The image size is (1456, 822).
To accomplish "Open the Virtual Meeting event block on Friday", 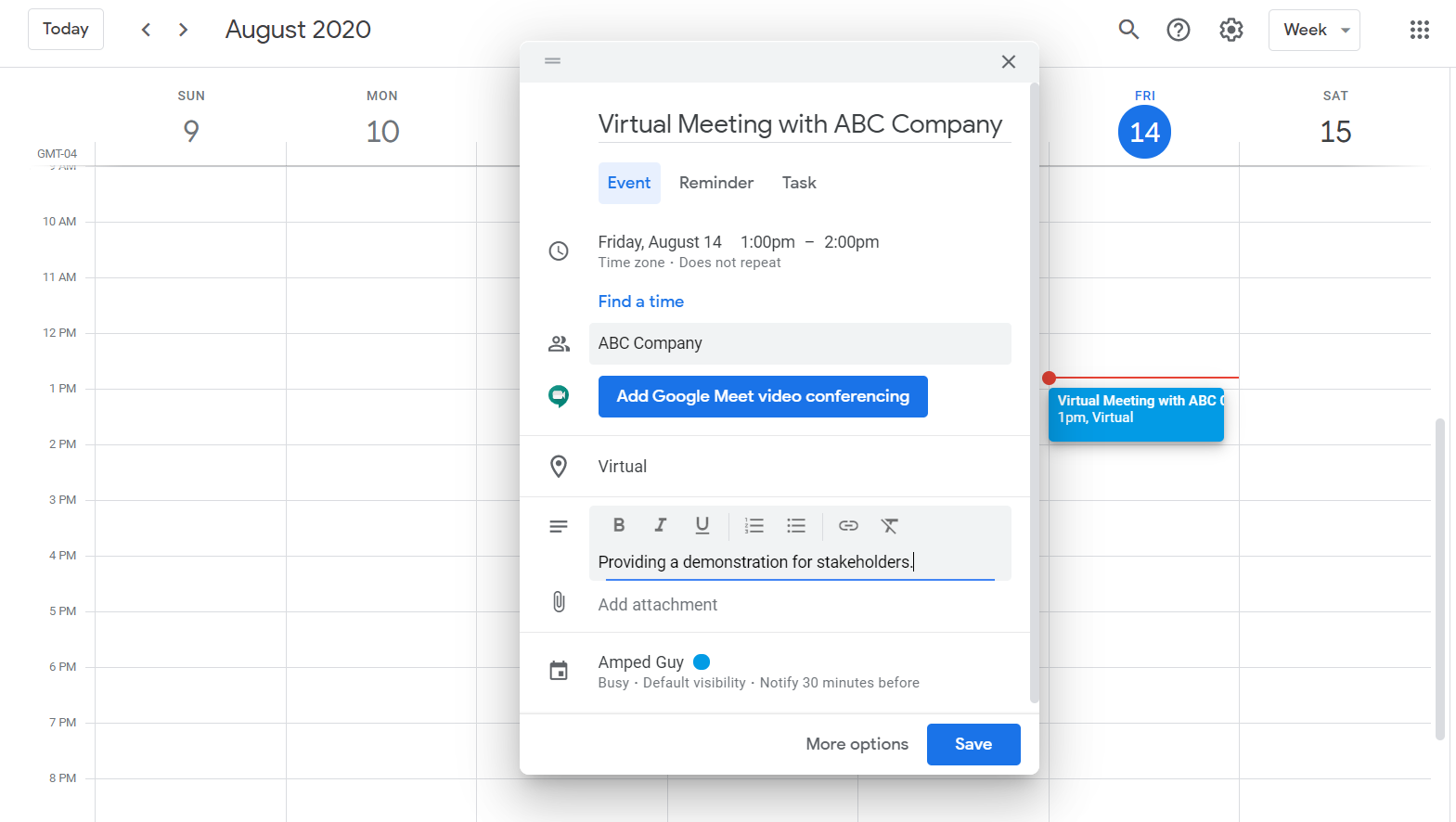I will click(x=1136, y=415).
